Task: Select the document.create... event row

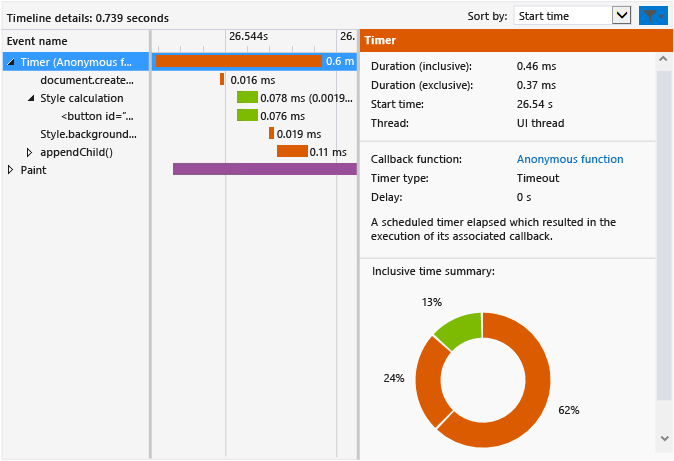Action: pyautogui.click(x=86, y=80)
